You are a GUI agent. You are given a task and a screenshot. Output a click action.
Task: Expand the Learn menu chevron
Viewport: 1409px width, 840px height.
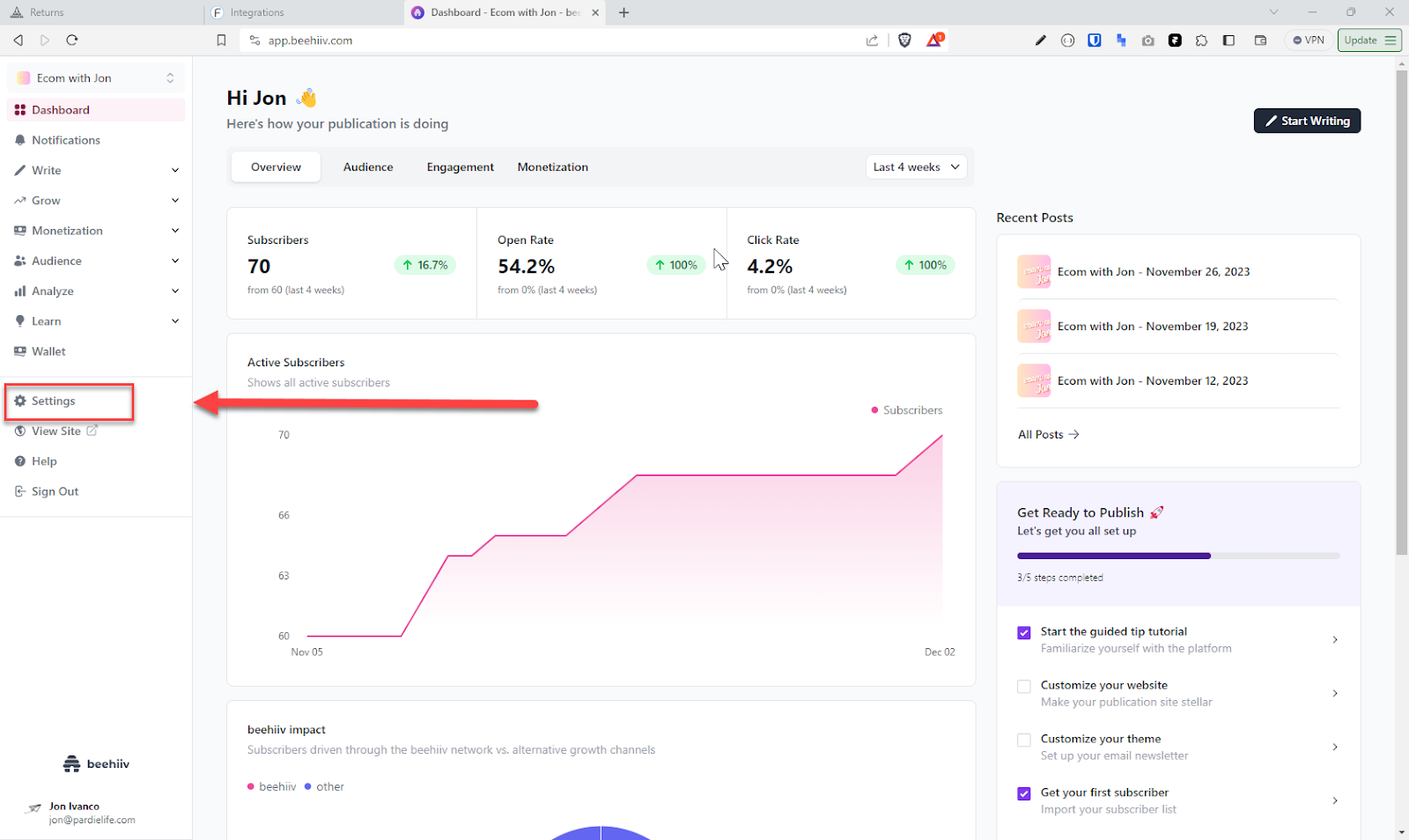coord(175,321)
